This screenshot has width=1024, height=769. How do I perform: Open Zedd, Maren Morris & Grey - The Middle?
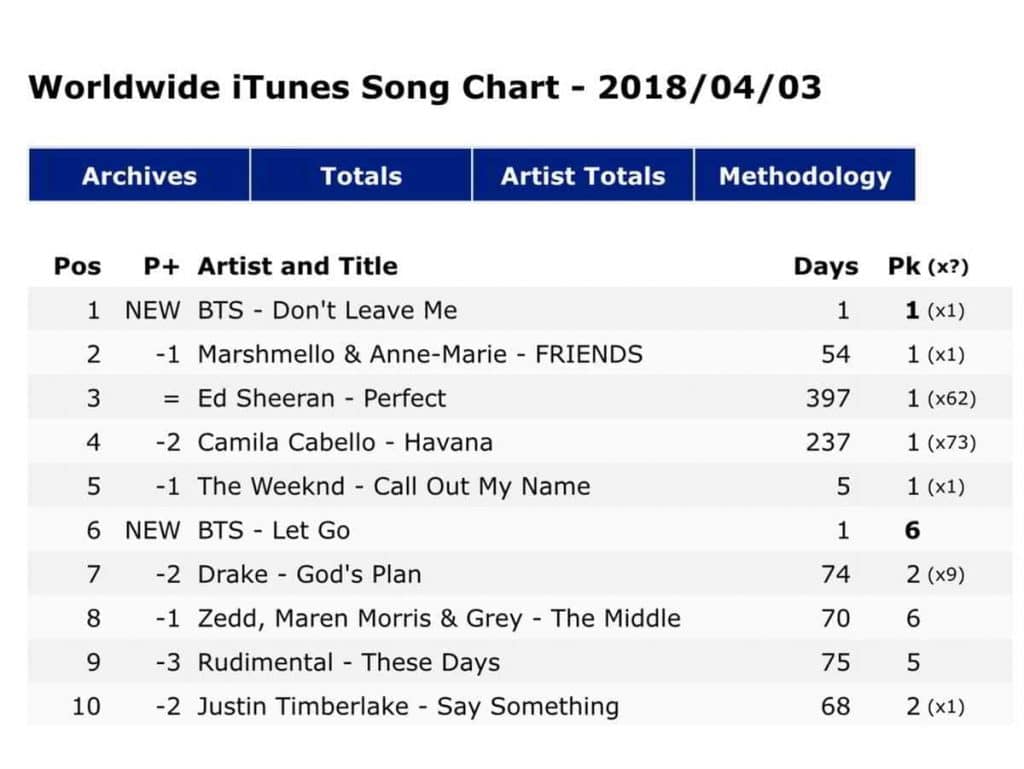click(x=438, y=618)
